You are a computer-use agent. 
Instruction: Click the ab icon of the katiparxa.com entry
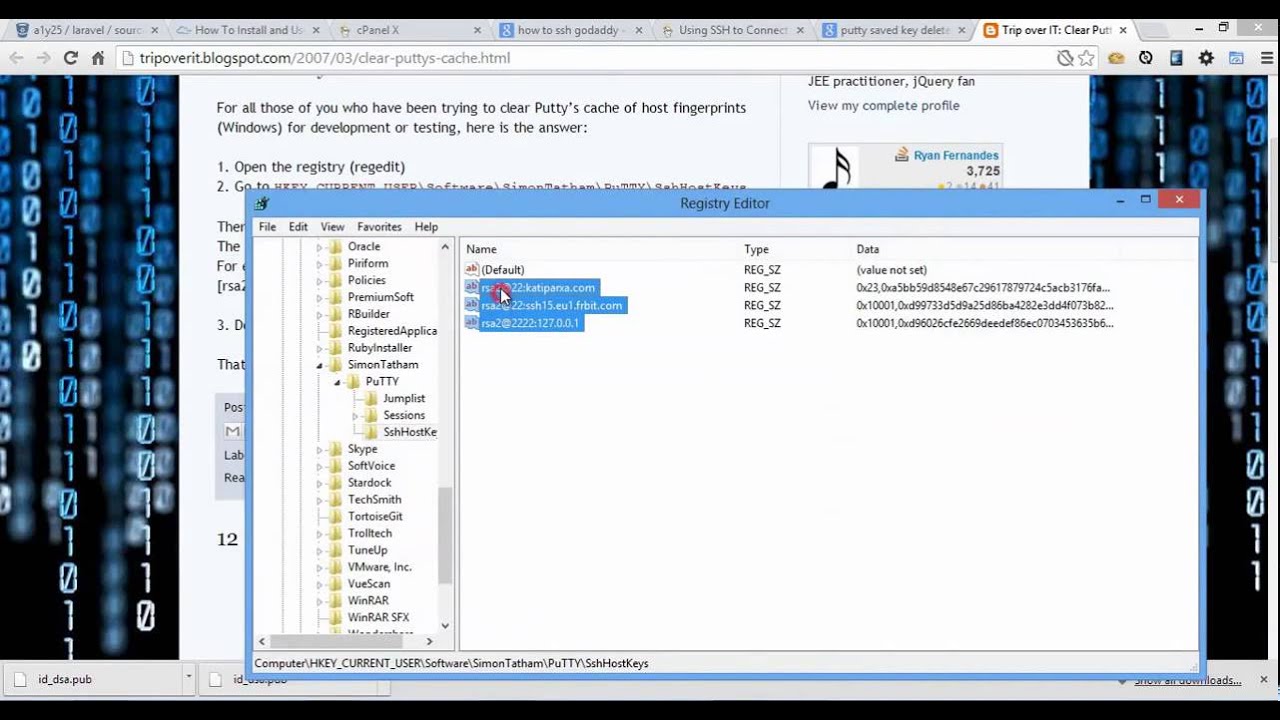472,287
